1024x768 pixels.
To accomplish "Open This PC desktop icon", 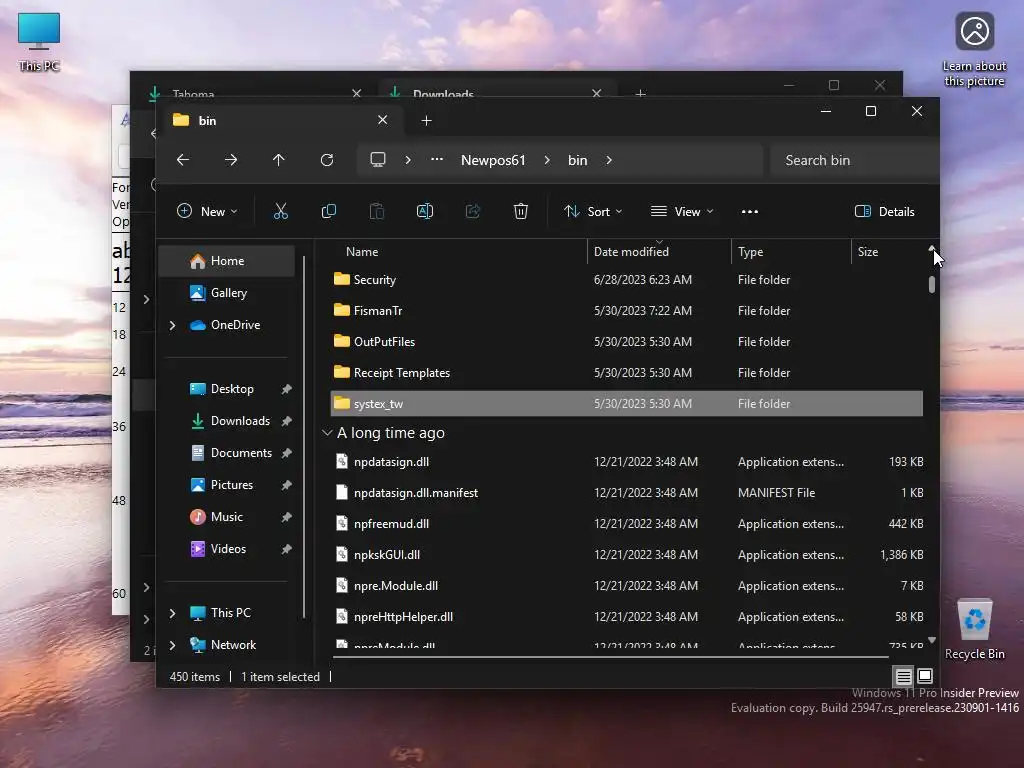I will tap(39, 42).
